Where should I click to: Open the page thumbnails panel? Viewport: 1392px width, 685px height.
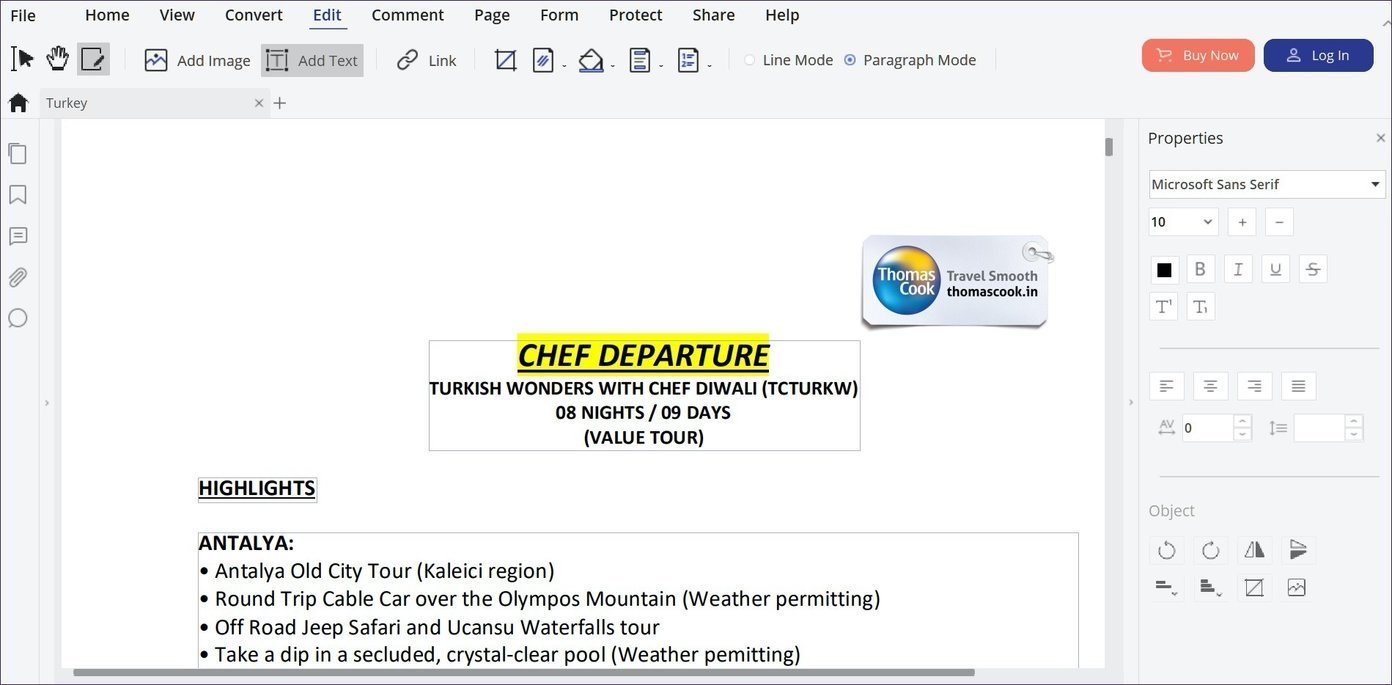click(17, 153)
